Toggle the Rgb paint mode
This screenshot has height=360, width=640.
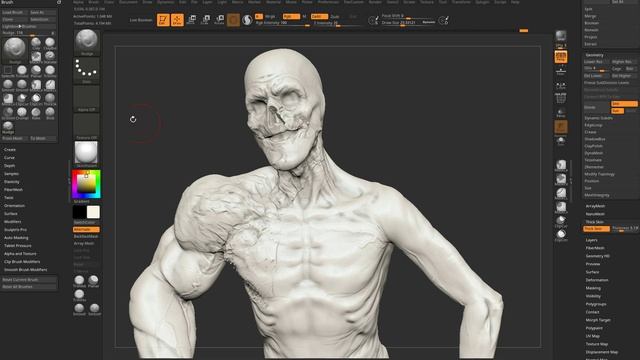pyautogui.click(x=291, y=16)
